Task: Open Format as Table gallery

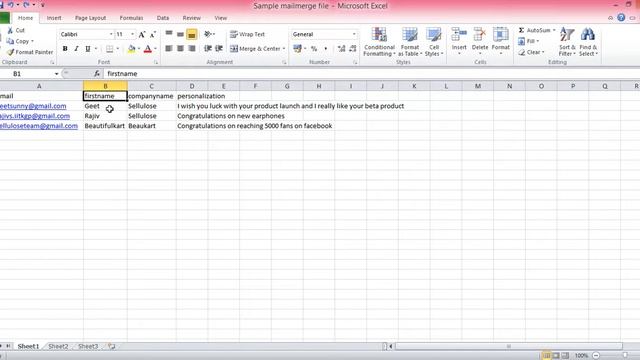Action: 410,42
